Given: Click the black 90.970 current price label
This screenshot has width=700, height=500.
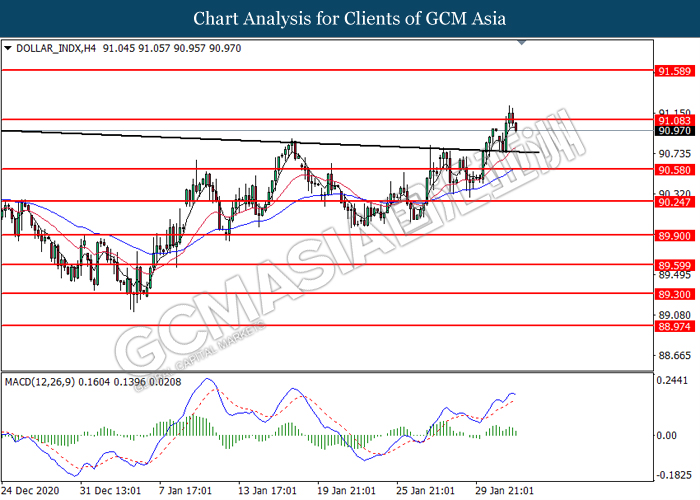Looking at the screenshot, I should pos(675,131).
